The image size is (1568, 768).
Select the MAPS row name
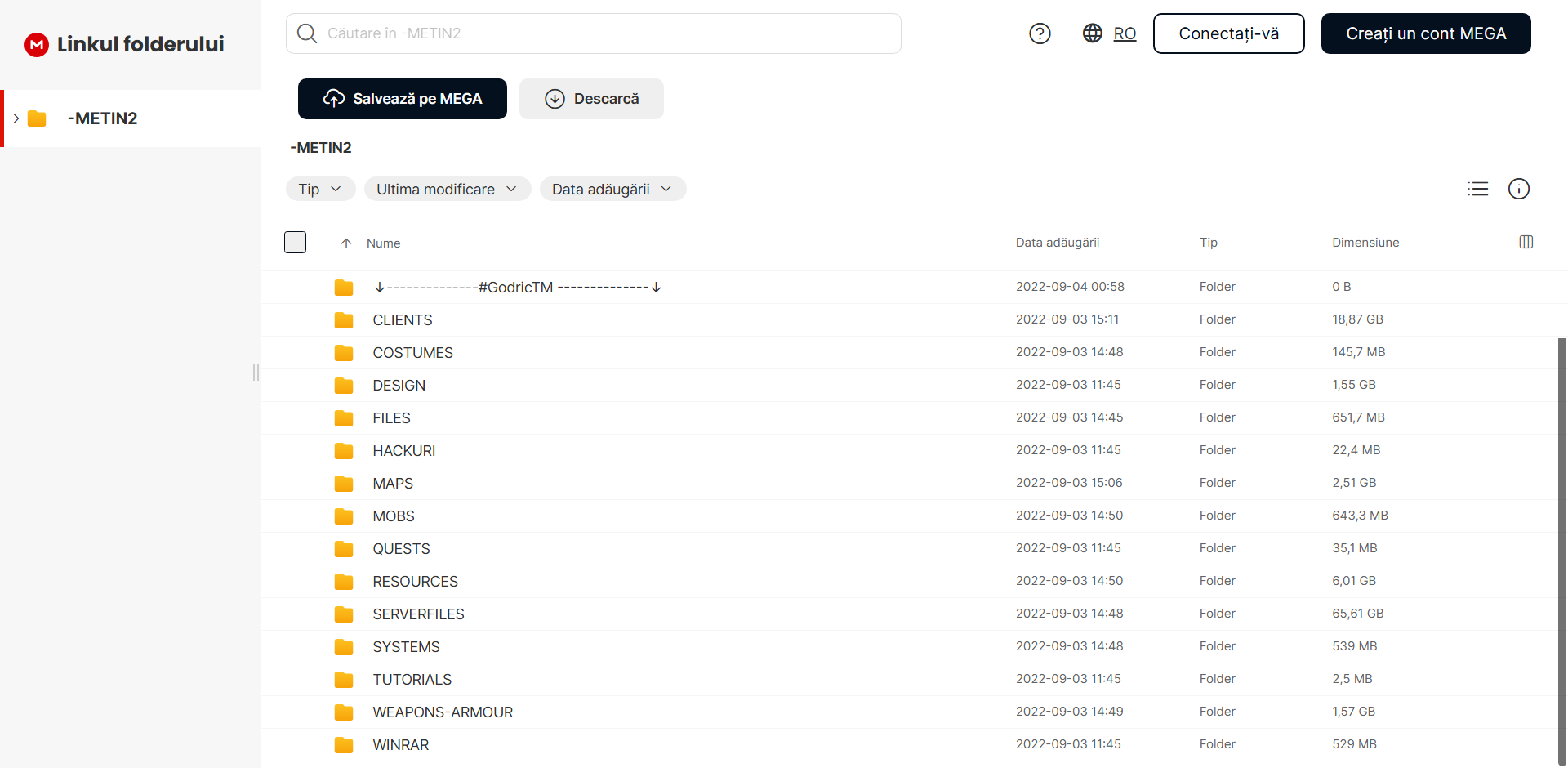[393, 484]
